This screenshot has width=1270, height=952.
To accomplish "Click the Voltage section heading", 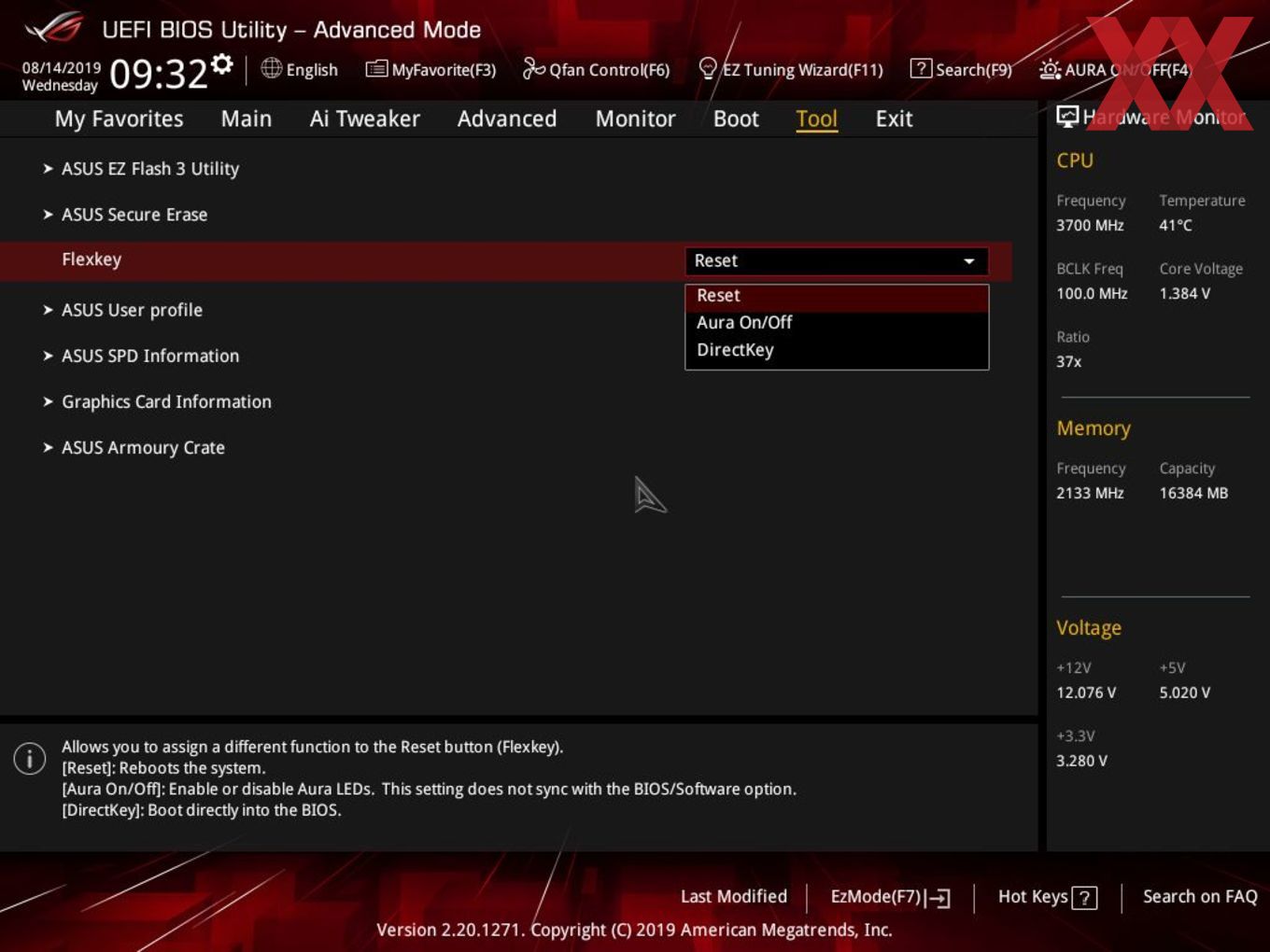I will click(x=1088, y=628).
